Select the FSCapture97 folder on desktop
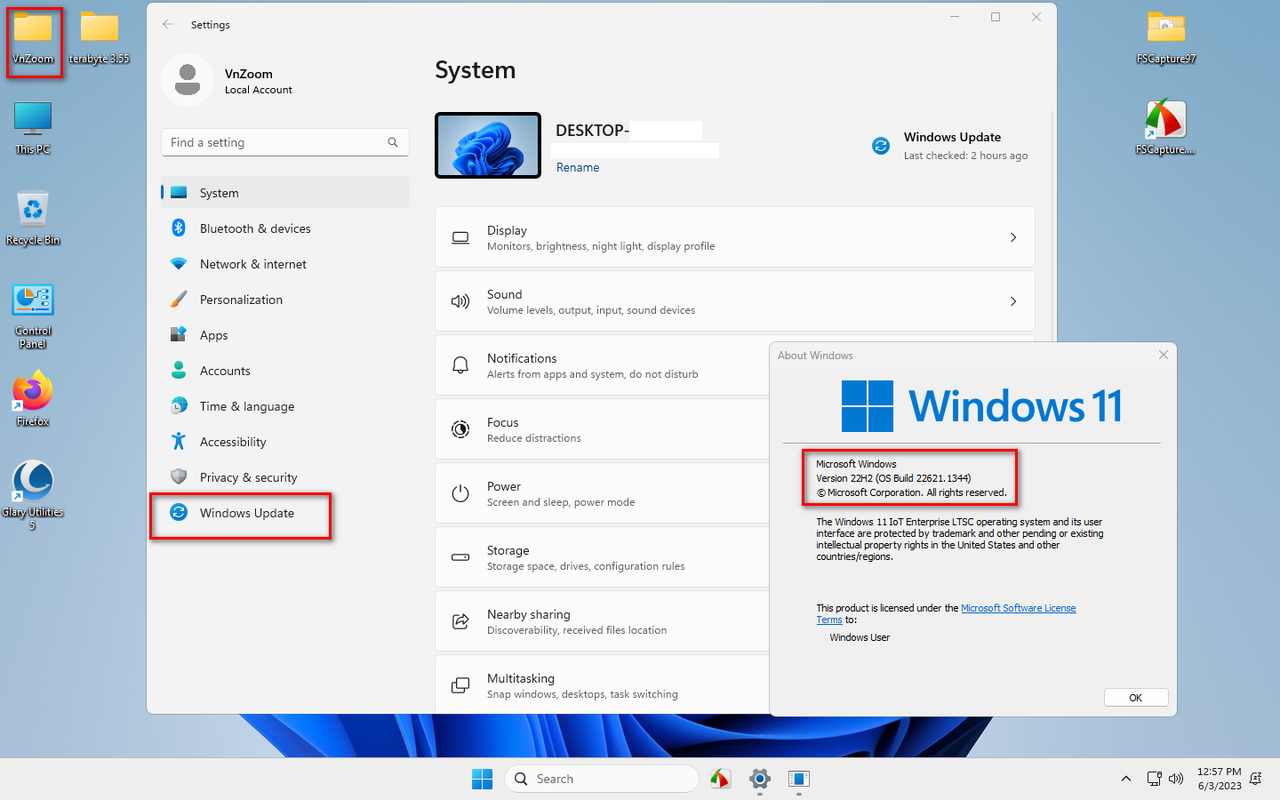The height and width of the screenshot is (800, 1280). pos(1166,38)
